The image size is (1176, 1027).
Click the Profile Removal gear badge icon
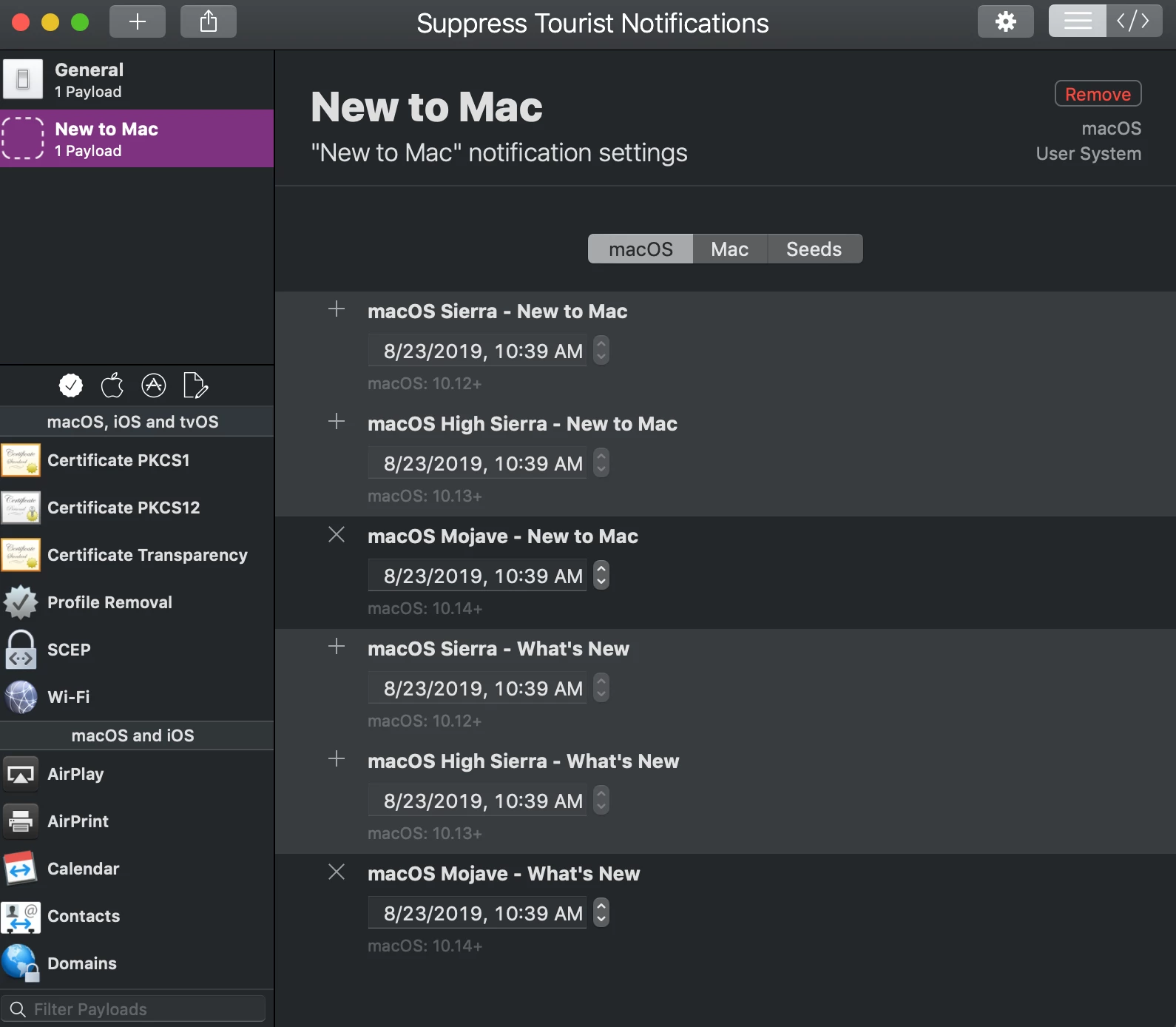tap(21, 602)
